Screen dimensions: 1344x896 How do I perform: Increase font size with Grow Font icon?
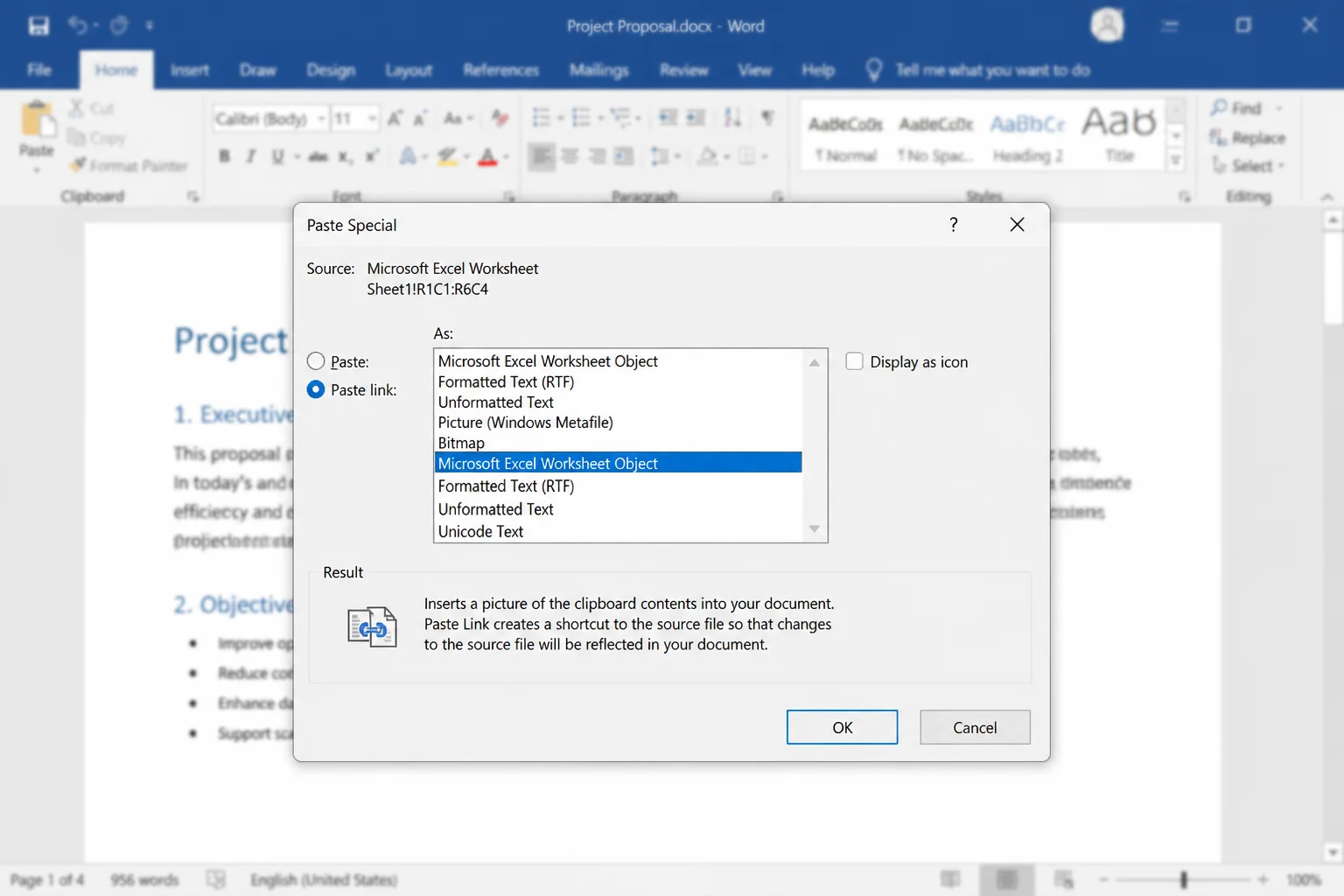click(395, 118)
